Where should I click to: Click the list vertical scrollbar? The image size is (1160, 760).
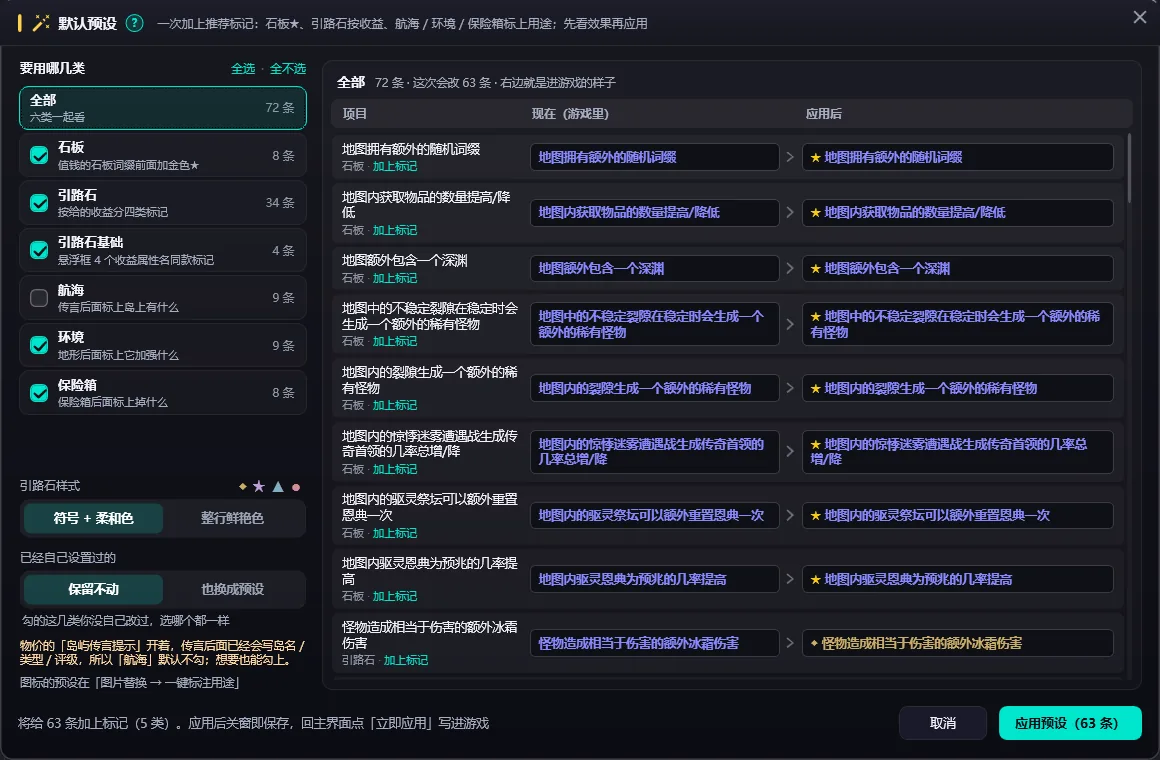point(1129,169)
